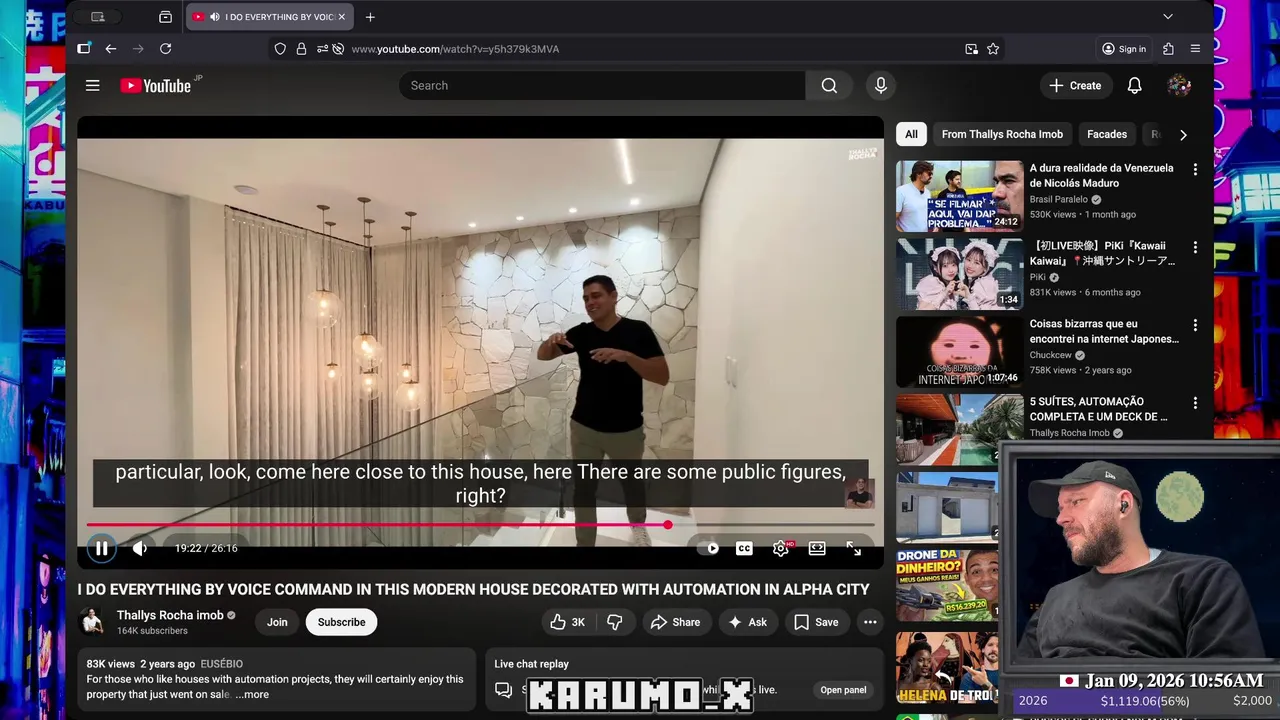1280x720 pixels.
Task: Toggle the browser sidebar button
Action: (x=84, y=49)
